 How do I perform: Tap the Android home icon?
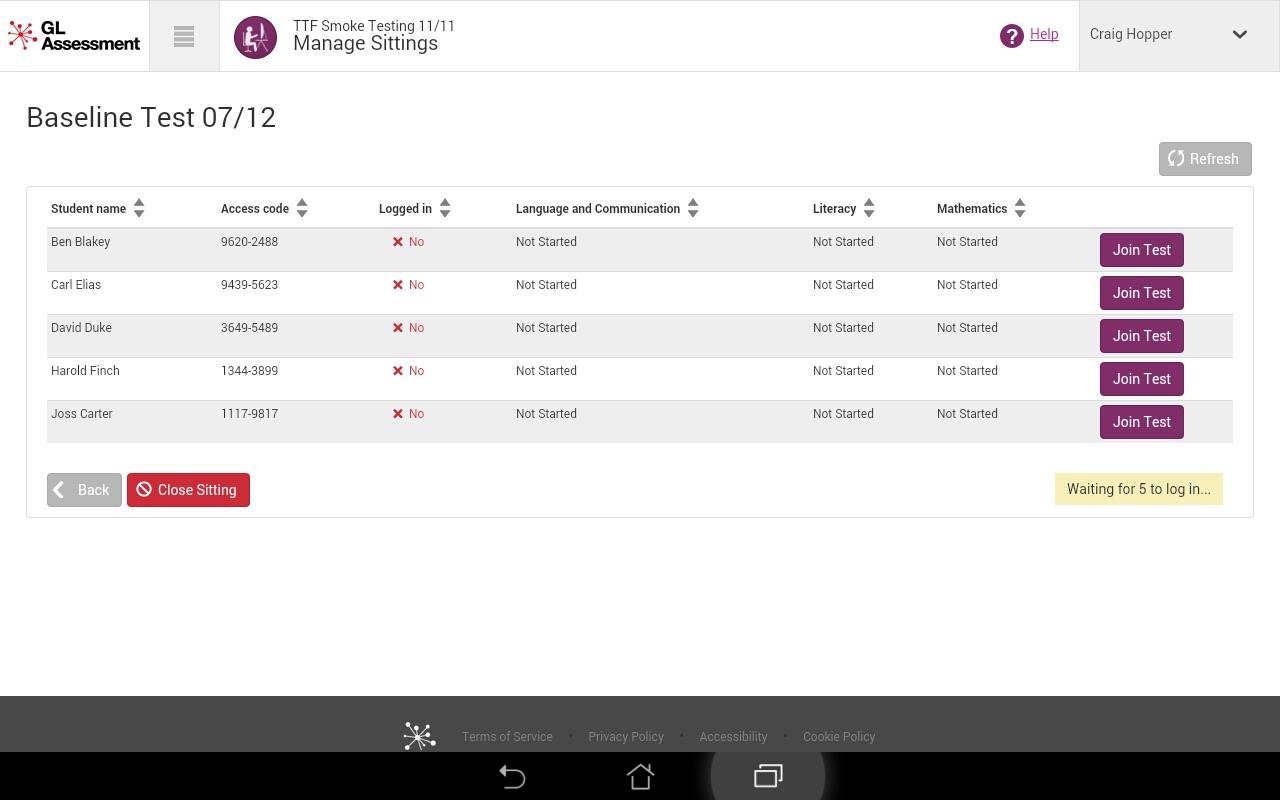point(640,776)
